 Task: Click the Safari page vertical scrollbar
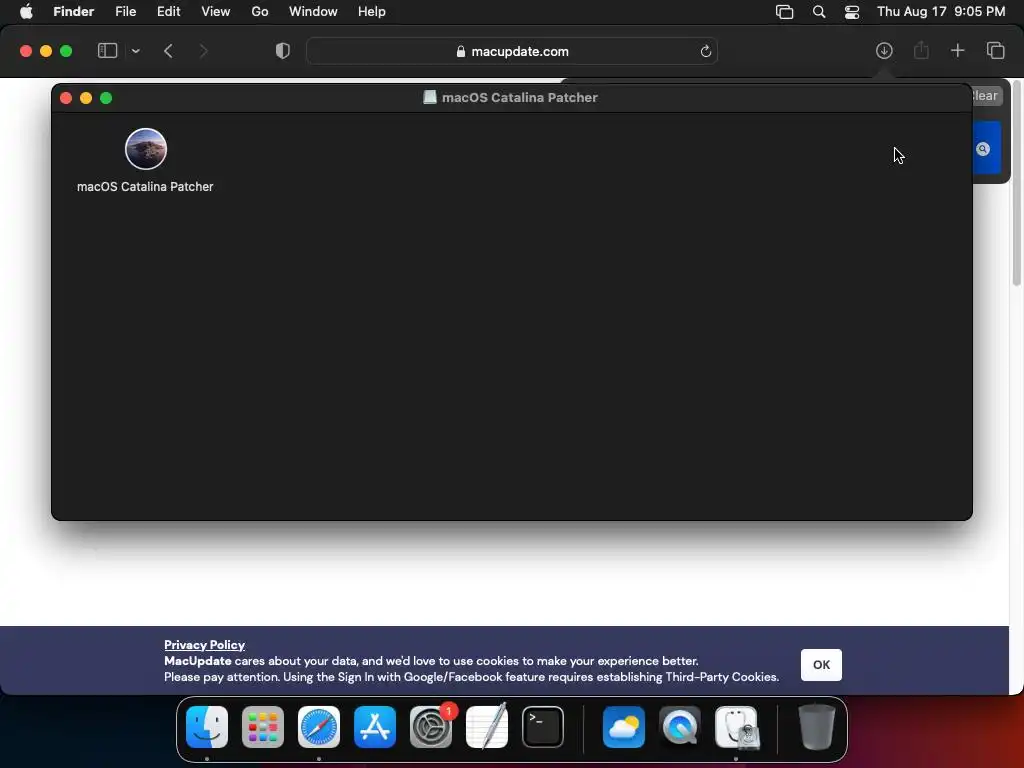tap(1017, 183)
